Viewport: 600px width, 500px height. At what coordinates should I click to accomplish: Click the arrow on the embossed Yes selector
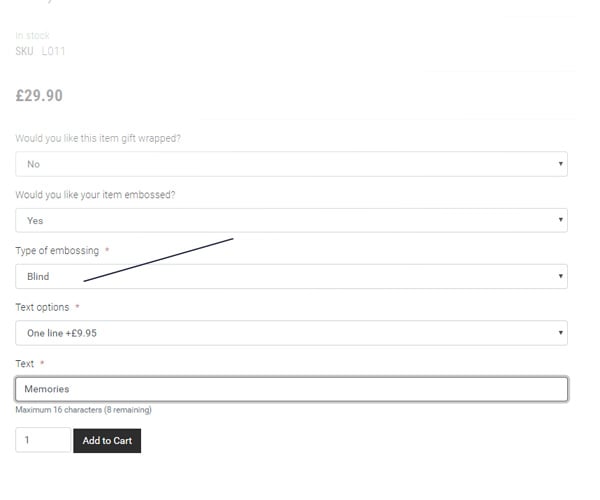(560, 220)
